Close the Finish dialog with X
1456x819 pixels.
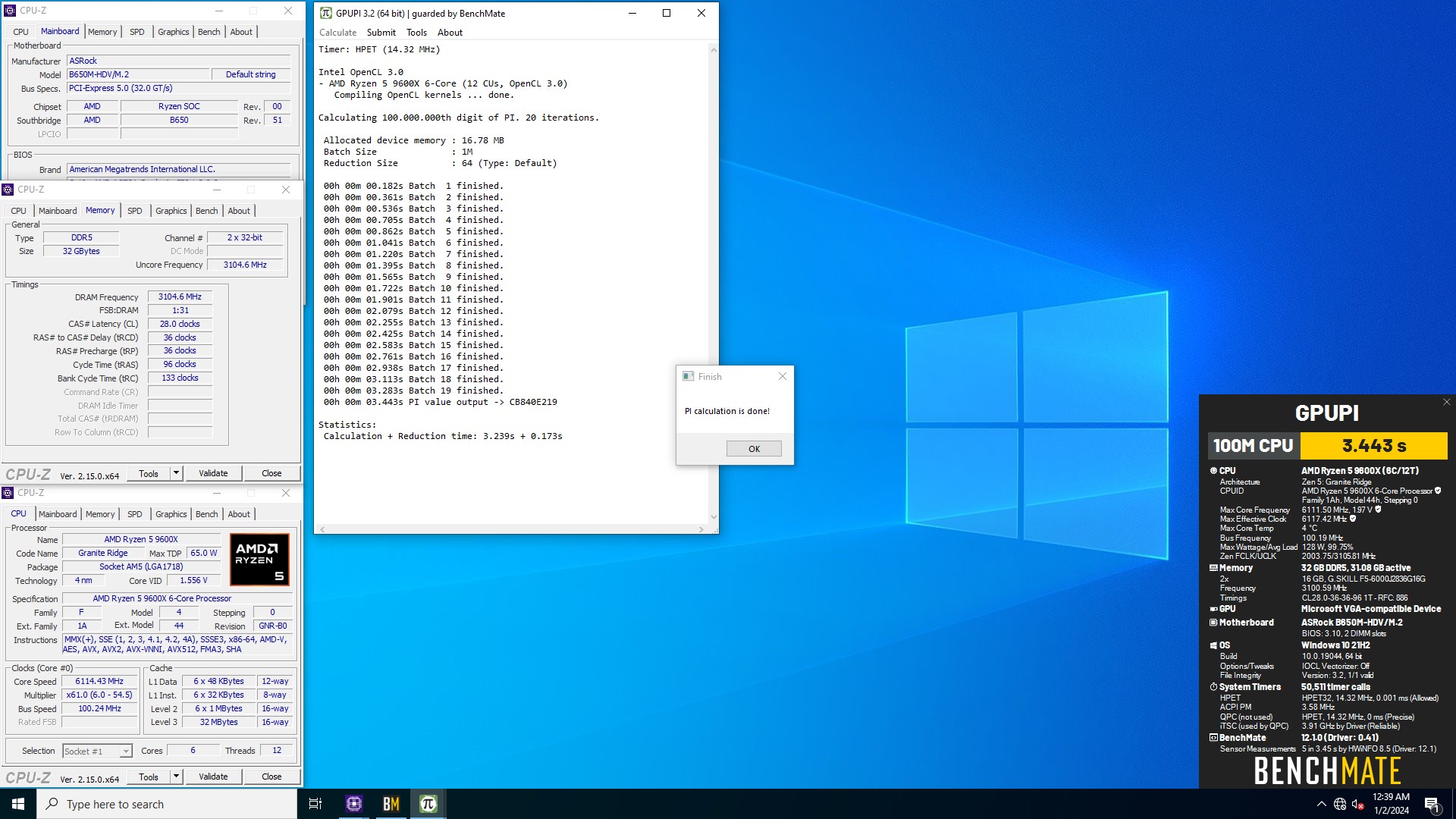point(783,376)
